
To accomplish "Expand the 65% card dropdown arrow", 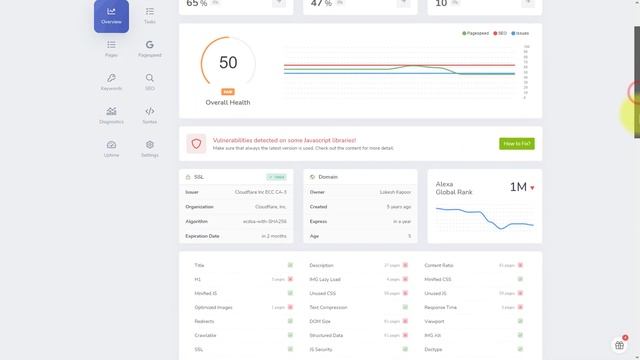I will point(279,3).
